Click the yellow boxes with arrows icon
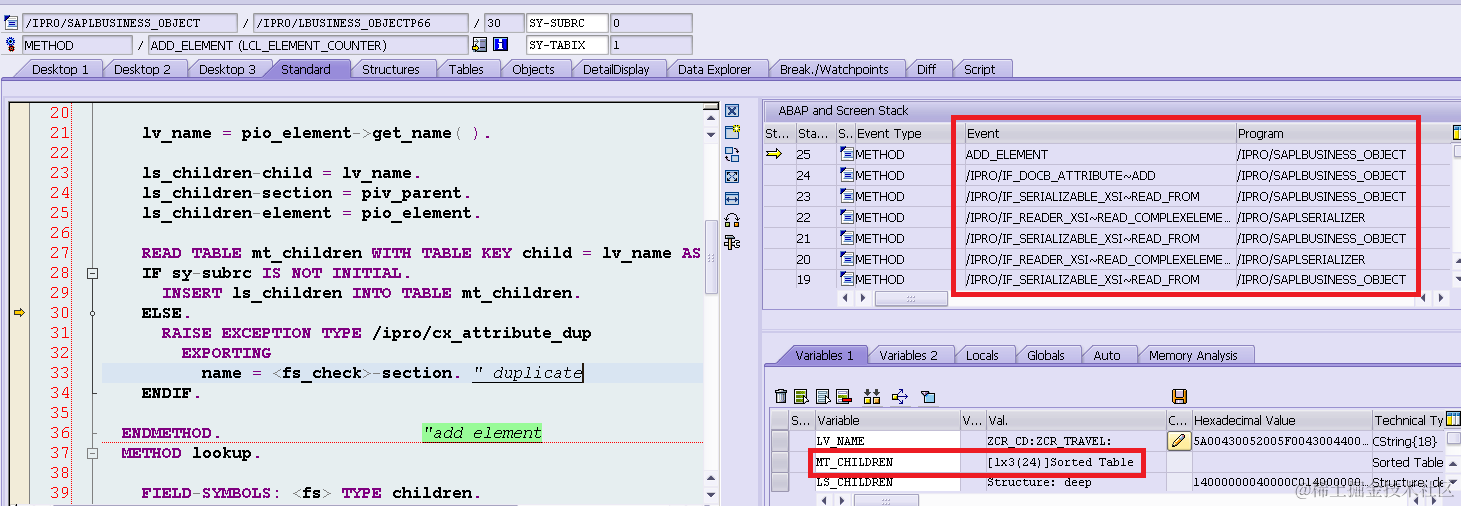The width and height of the screenshot is (1461, 506). pos(872,397)
